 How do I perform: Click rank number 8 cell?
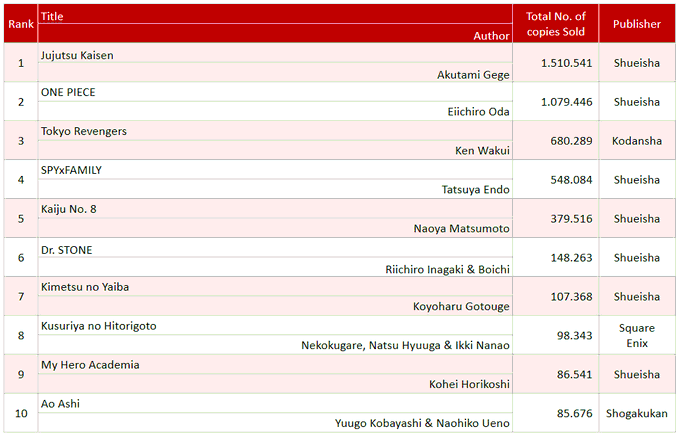pyautogui.click(x=21, y=335)
